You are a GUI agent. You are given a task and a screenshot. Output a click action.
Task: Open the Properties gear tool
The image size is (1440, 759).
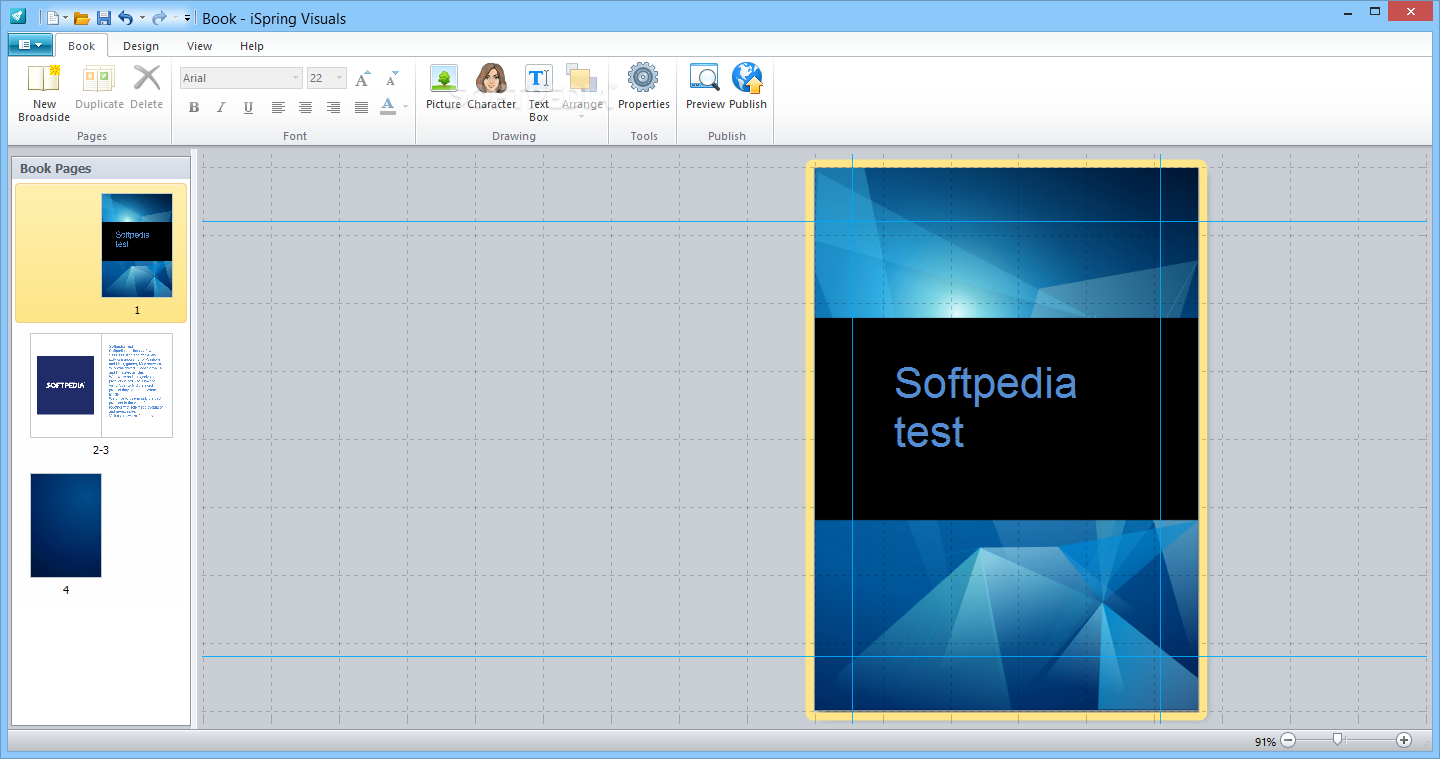[x=643, y=87]
